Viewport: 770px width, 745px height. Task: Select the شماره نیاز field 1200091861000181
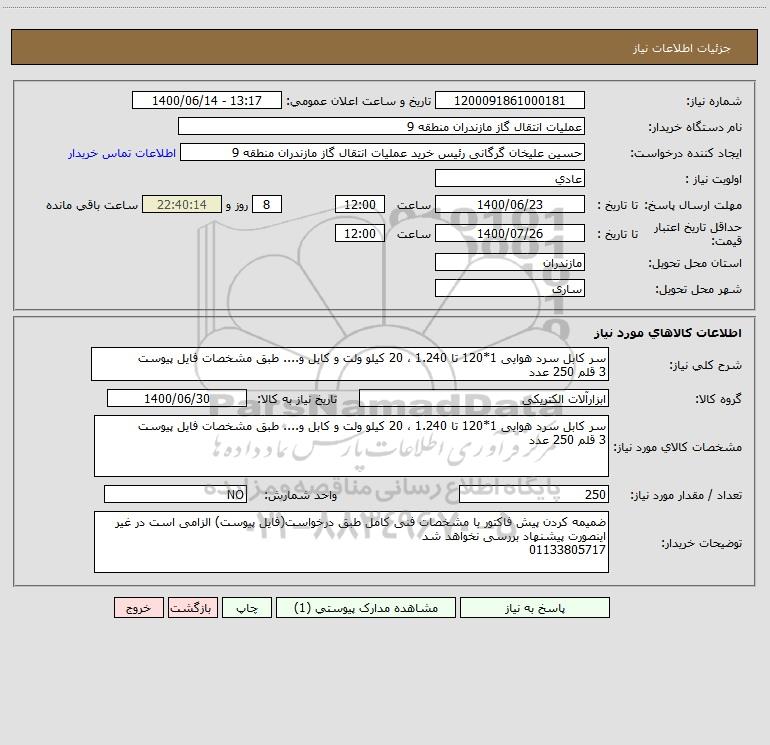[510, 100]
